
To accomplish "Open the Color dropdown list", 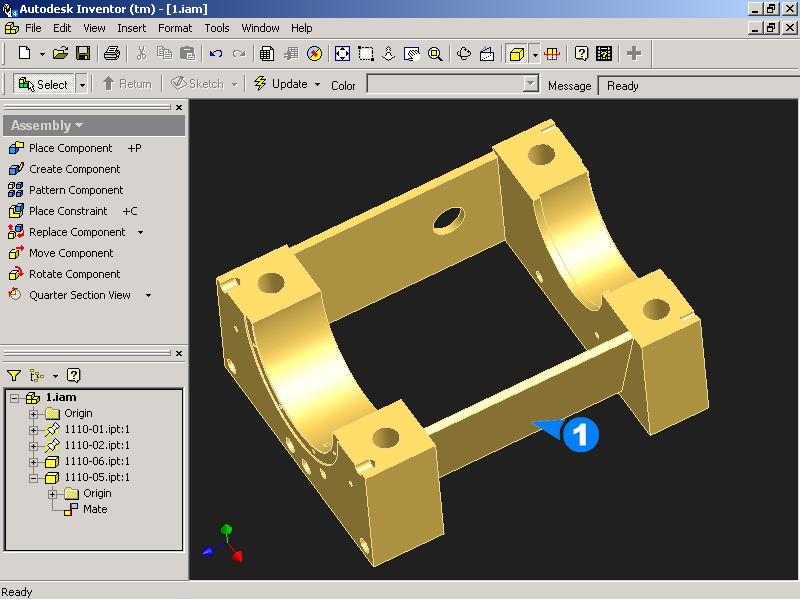I will [531, 85].
